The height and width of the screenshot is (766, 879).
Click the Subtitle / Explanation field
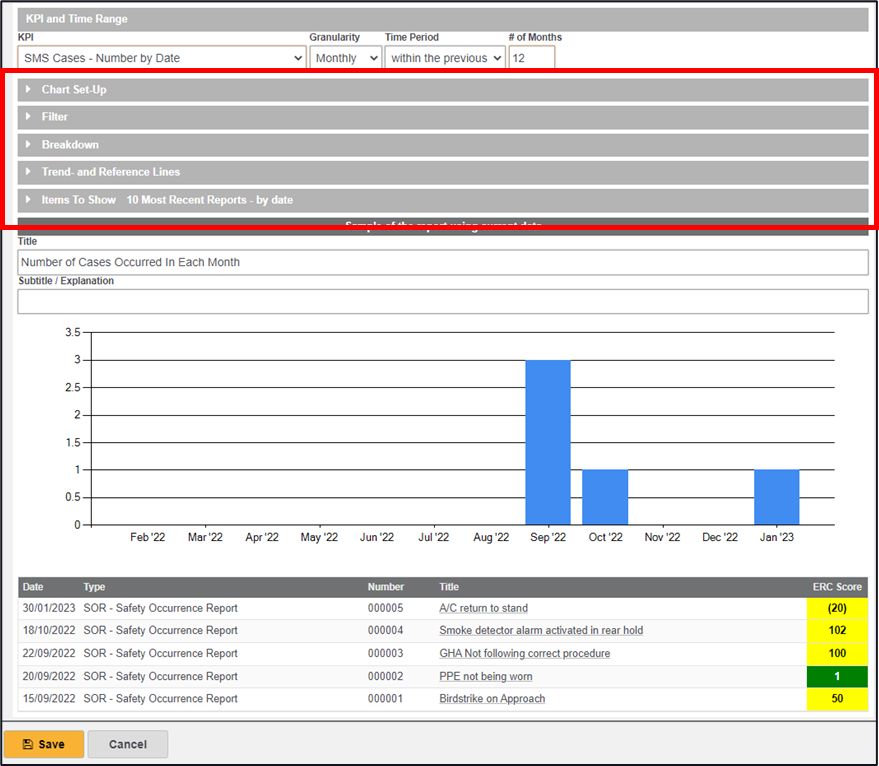tap(442, 302)
